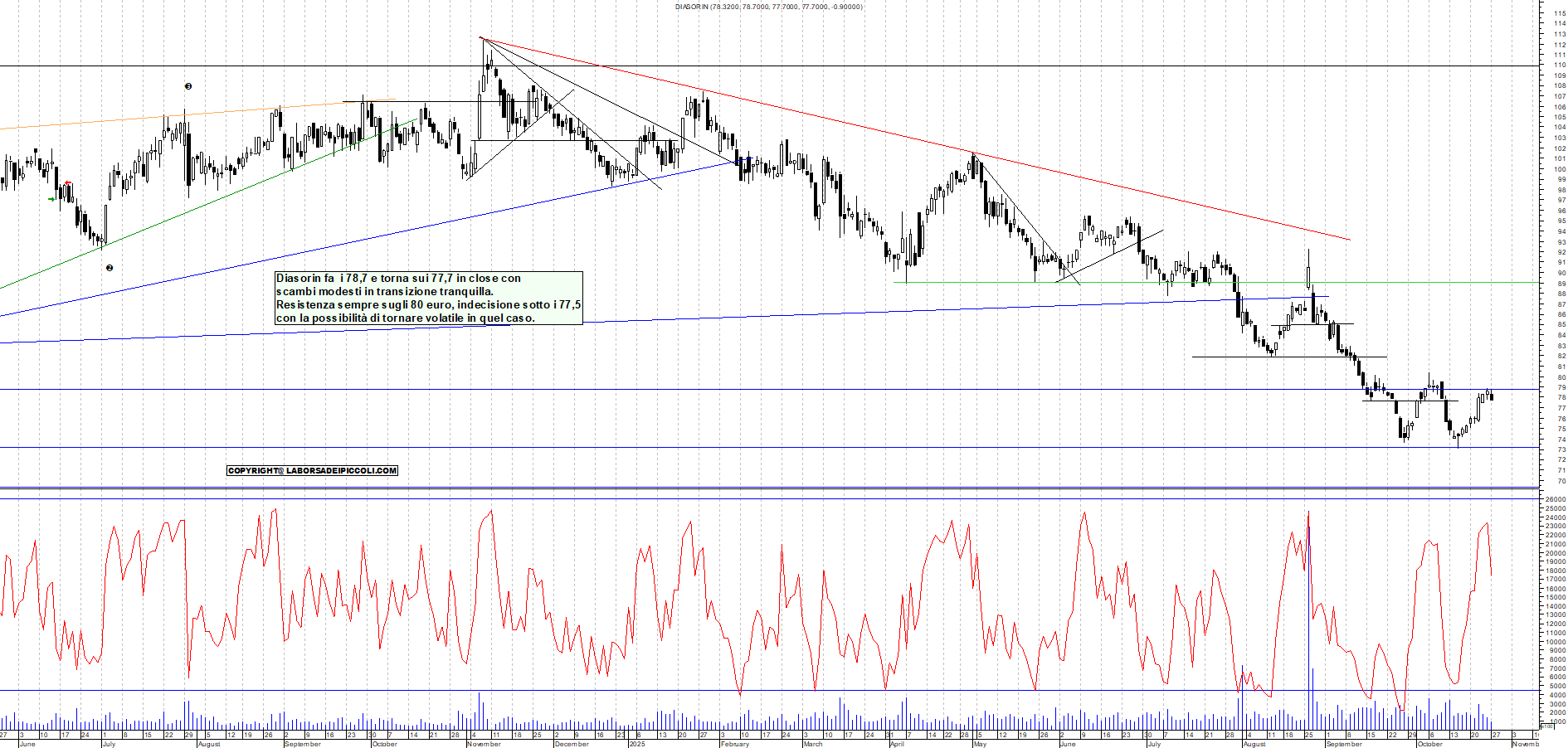Click the 70 value on the price scale
The width and height of the screenshot is (1568, 748).
[x=1561, y=481]
